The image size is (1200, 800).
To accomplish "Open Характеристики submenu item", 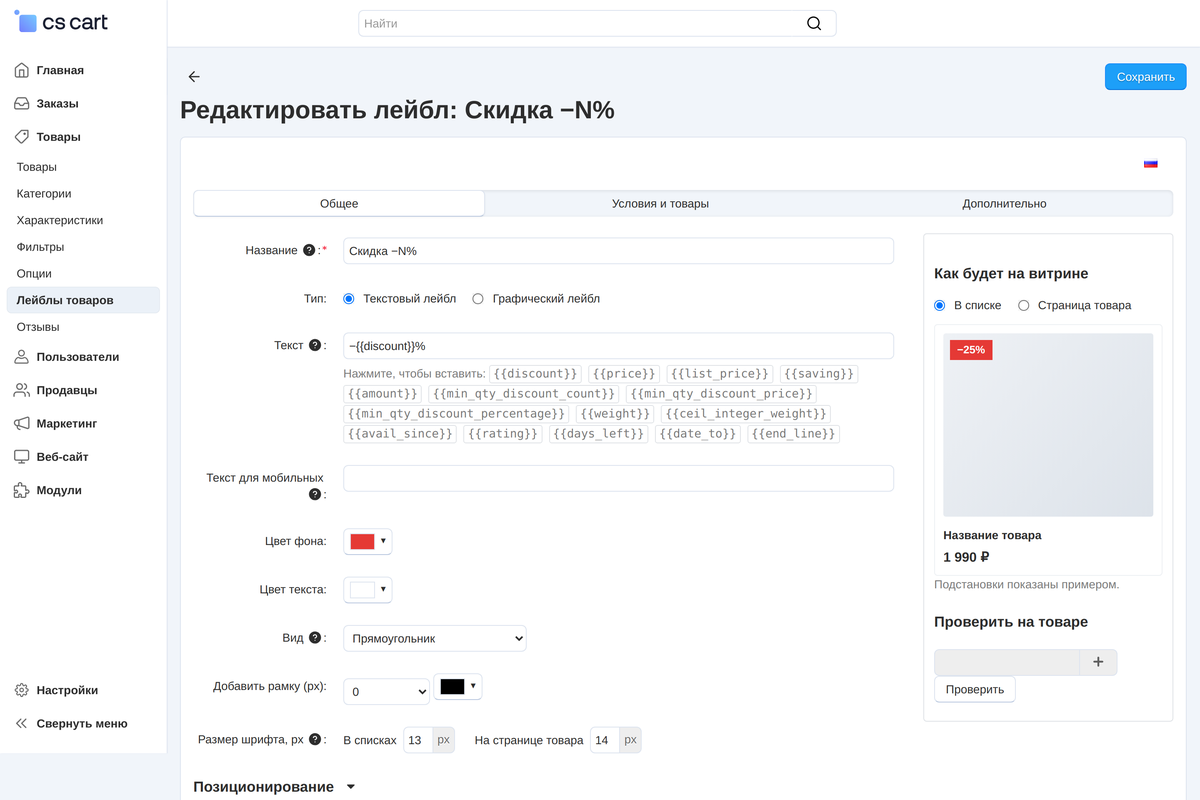I will coord(60,220).
